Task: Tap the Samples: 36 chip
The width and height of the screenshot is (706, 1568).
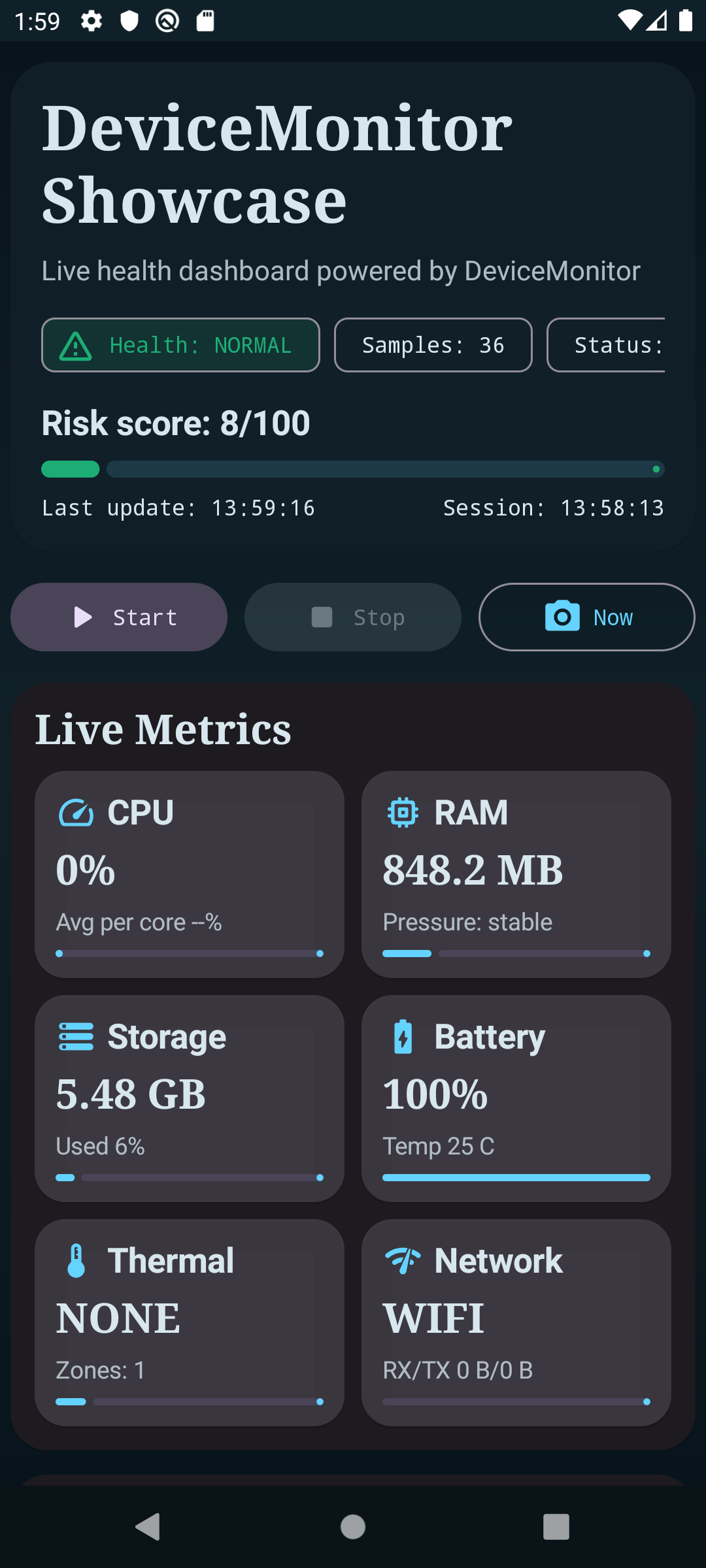Action: click(433, 344)
